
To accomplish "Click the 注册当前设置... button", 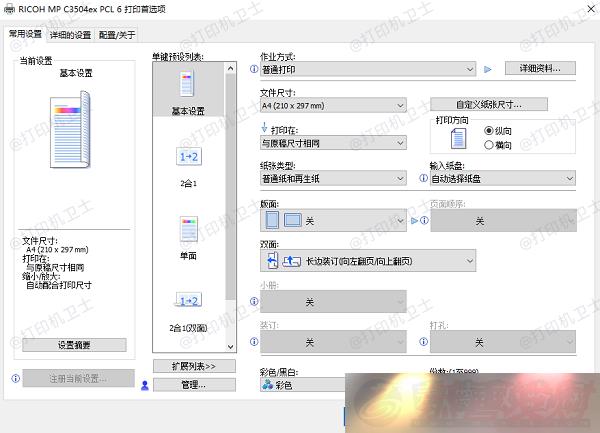I will [78, 378].
